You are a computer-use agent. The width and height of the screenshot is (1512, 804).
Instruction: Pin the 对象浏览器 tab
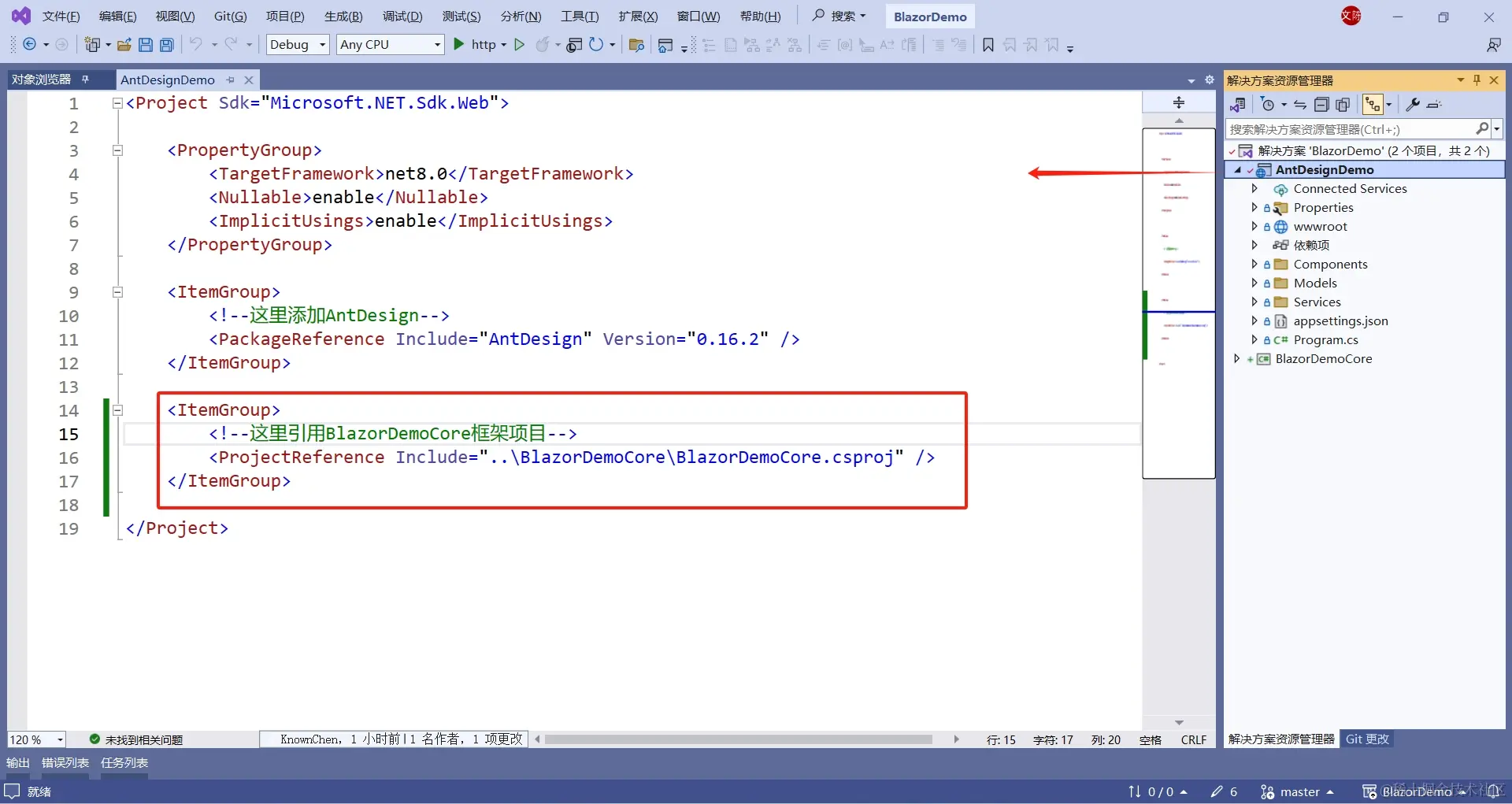(85, 80)
